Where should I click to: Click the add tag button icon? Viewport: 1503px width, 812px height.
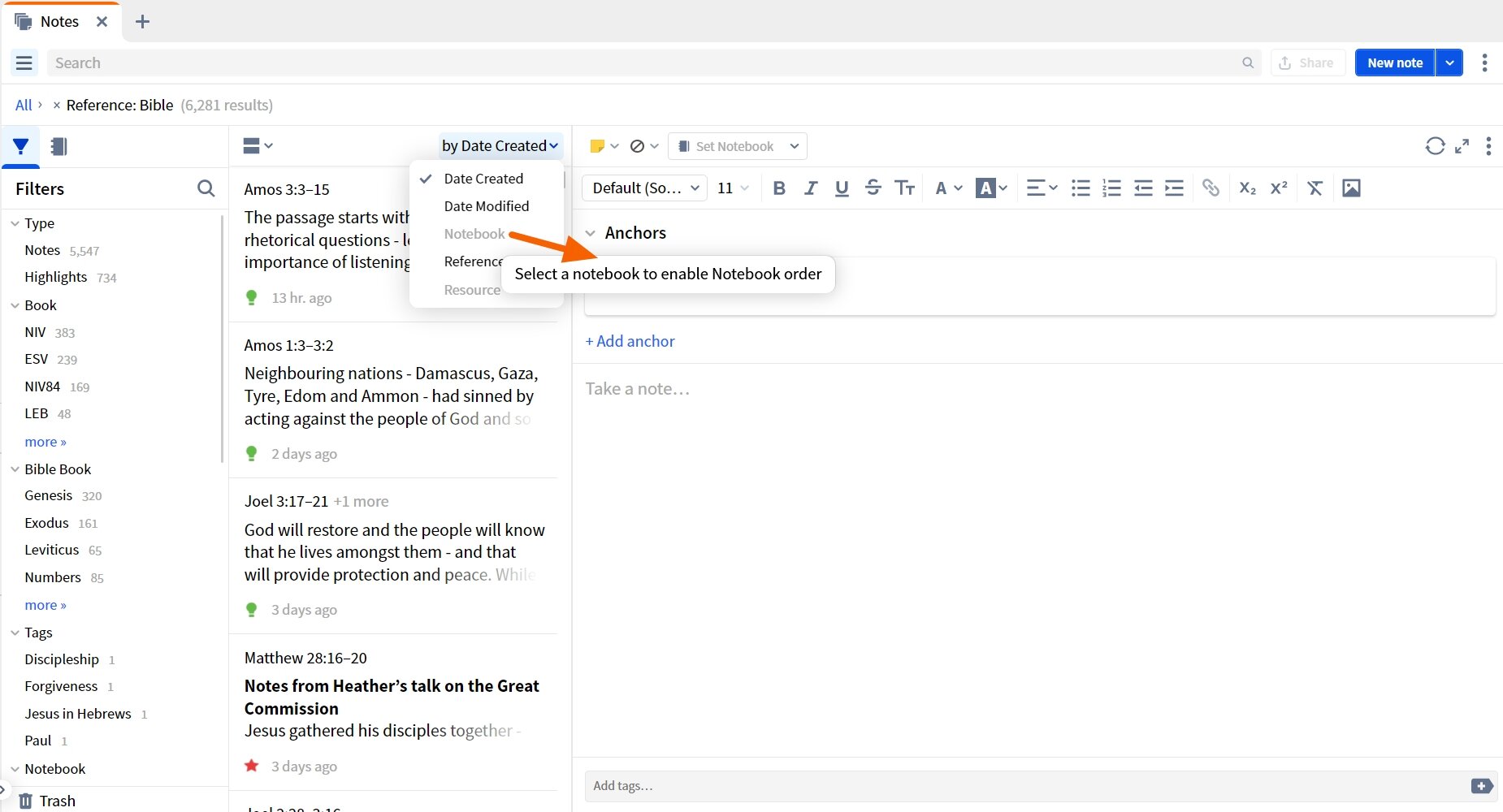pos(1482,786)
